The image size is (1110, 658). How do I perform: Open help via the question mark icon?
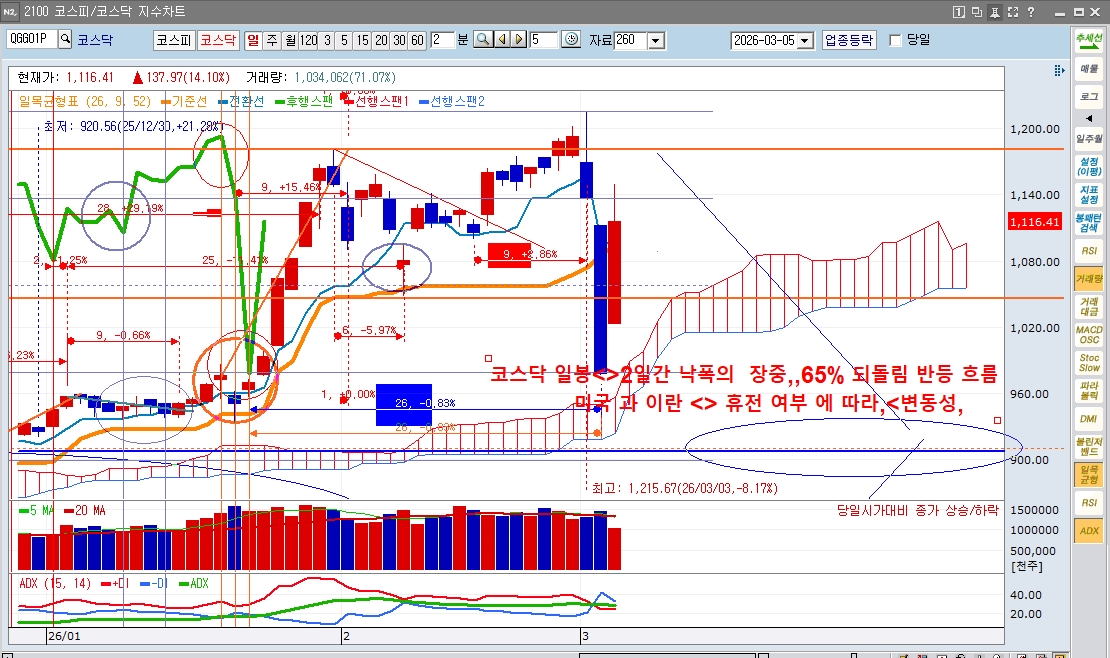(x=1031, y=12)
